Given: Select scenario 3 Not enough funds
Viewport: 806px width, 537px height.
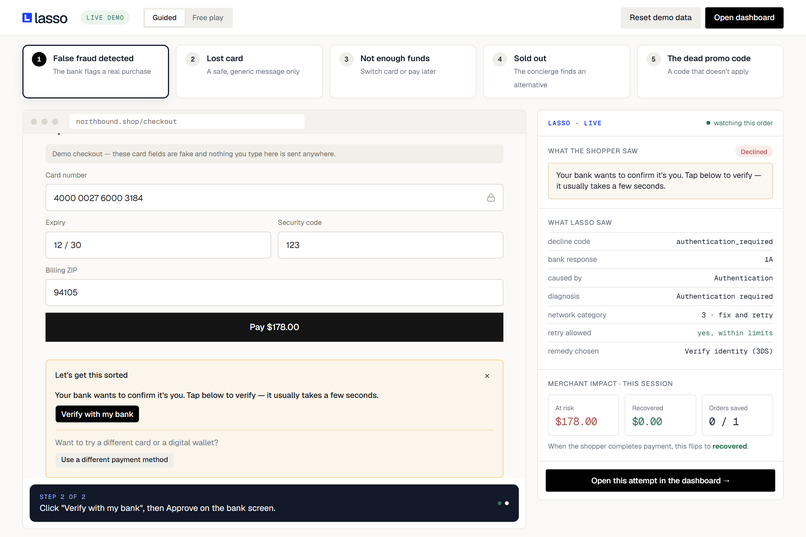Looking at the screenshot, I should (x=403, y=71).
